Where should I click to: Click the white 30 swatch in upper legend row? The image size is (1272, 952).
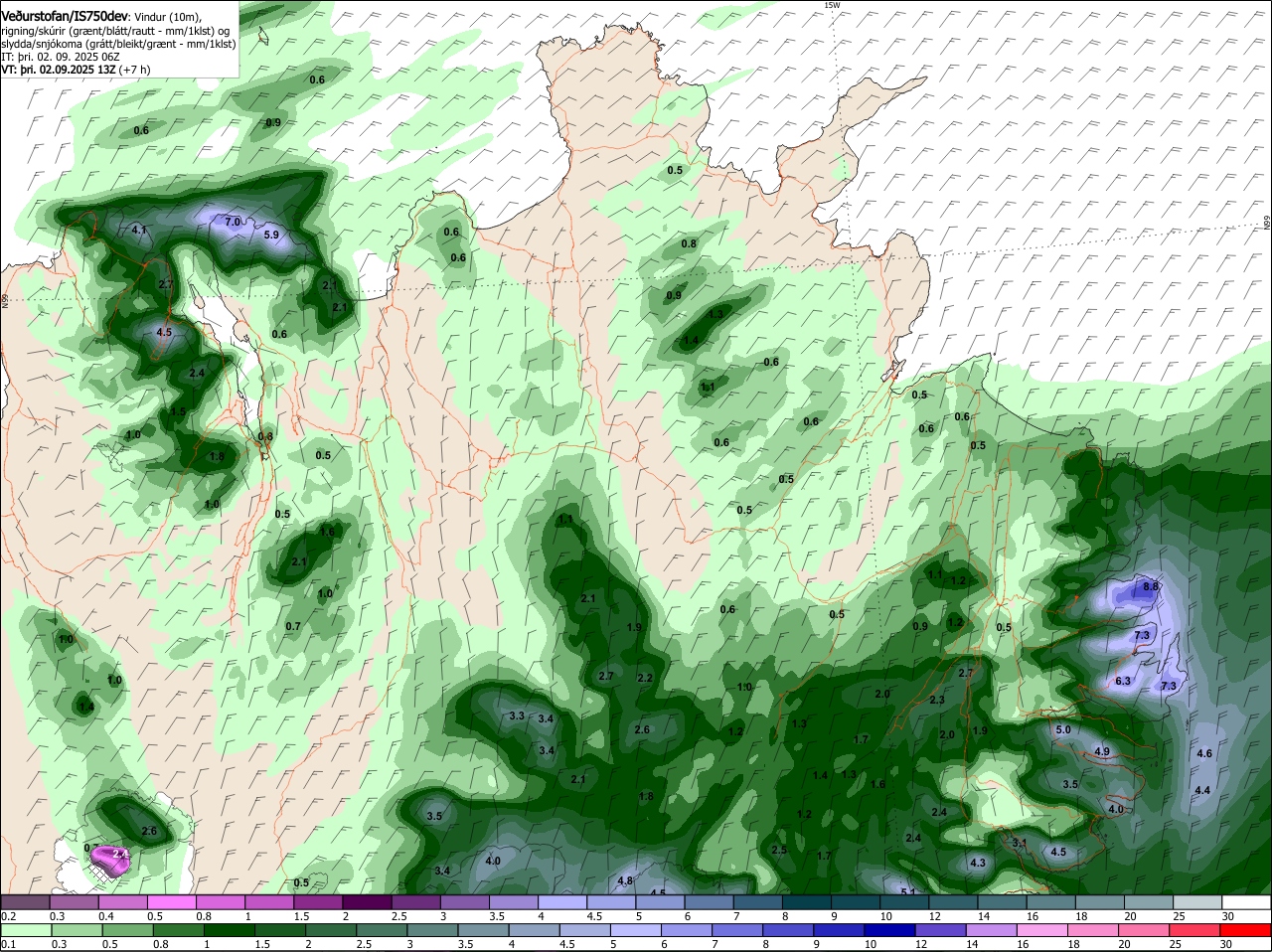pyautogui.click(x=1246, y=902)
